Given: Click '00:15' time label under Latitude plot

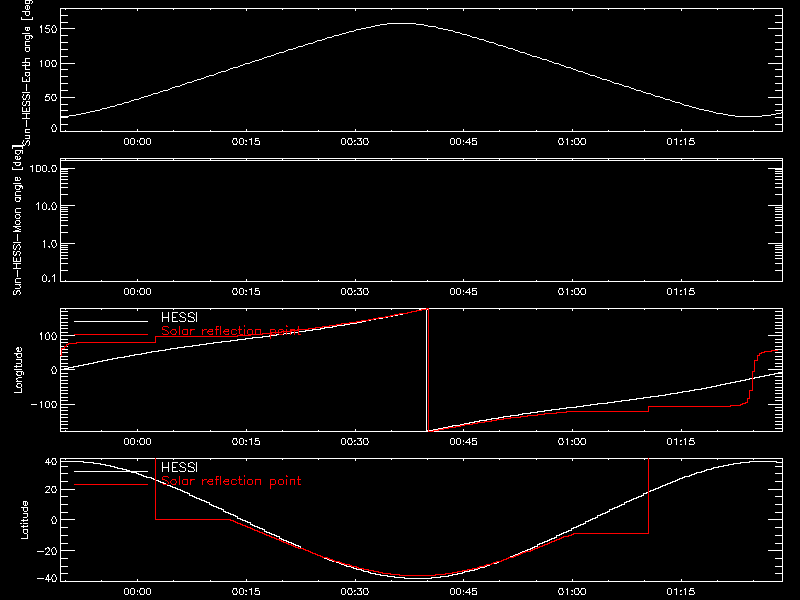Looking at the screenshot, I should coord(246,592).
